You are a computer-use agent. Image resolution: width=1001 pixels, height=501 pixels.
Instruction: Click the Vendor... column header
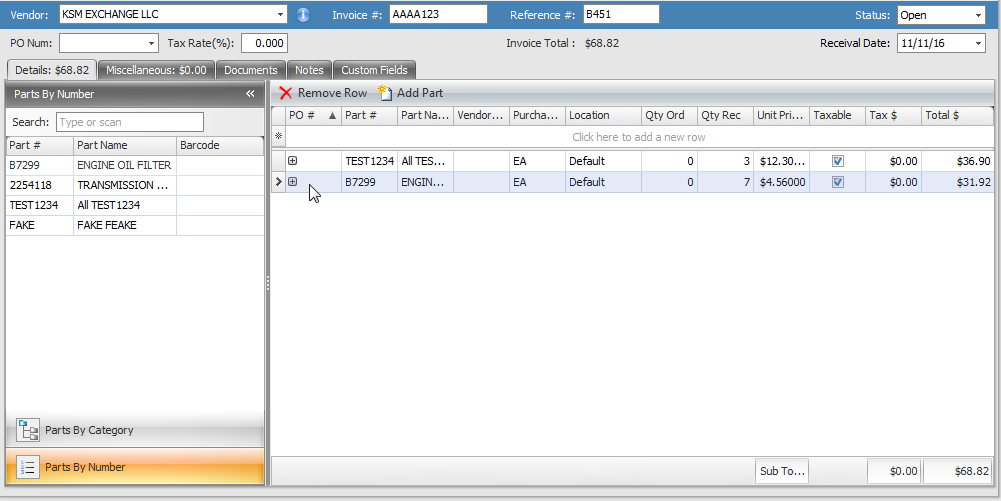coord(481,116)
